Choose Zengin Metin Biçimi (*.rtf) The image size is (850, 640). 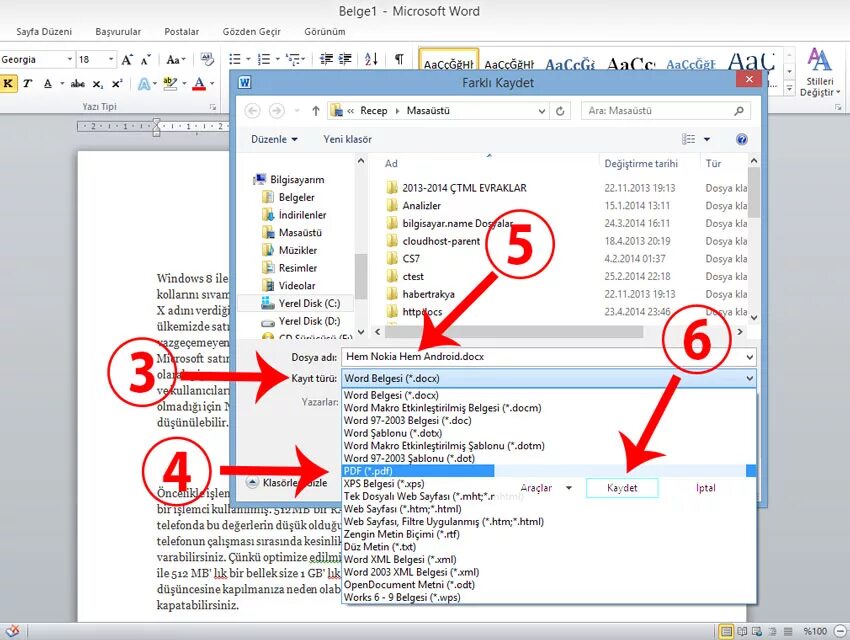tap(402, 534)
